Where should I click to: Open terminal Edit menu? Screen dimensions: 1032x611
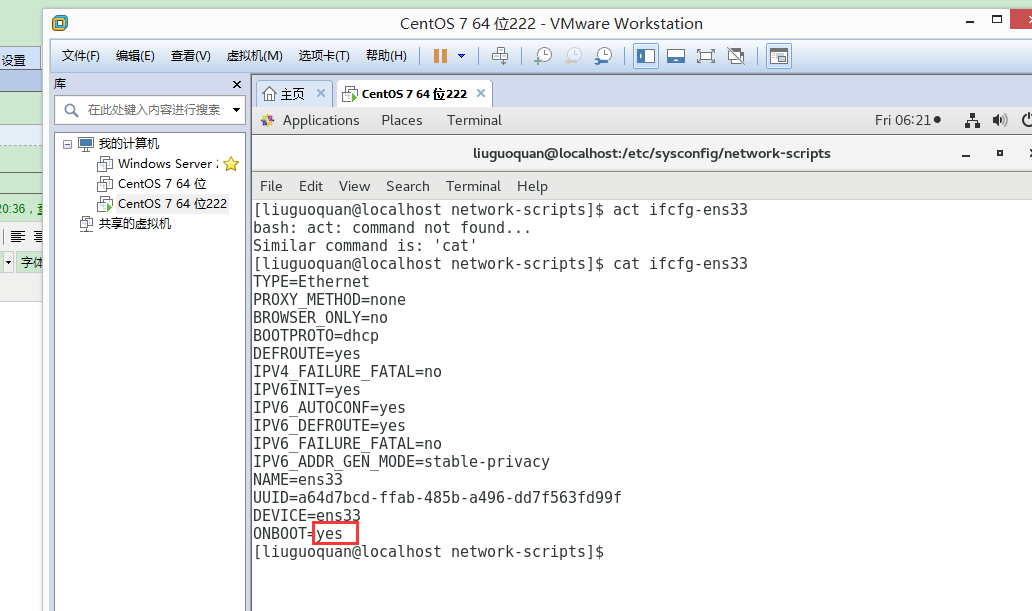tap(311, 186)
